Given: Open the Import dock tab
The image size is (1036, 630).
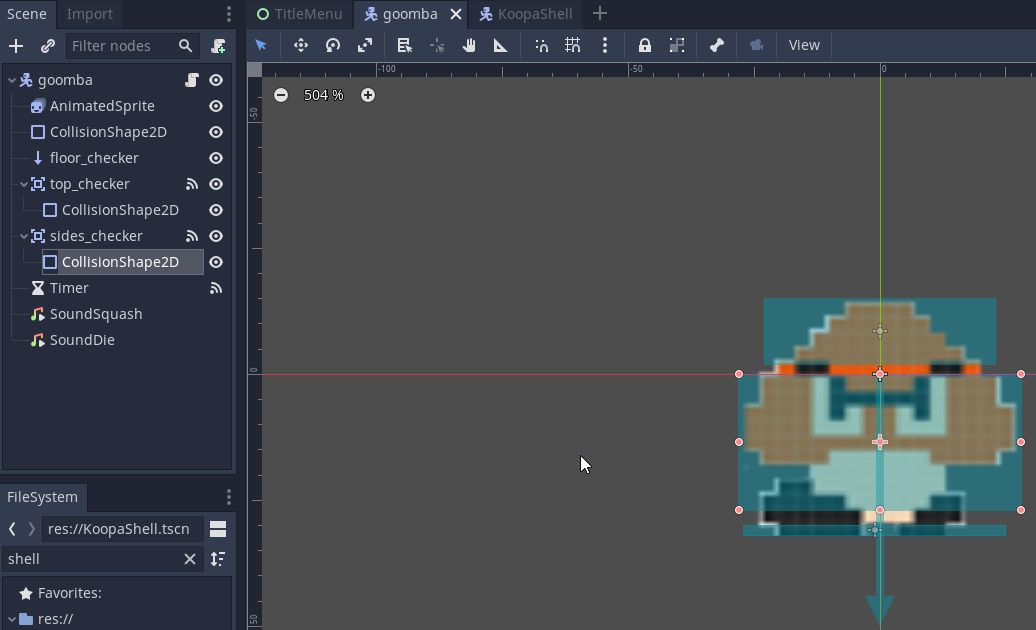Looking at the screenshot, I should click(x=89, y=14).
